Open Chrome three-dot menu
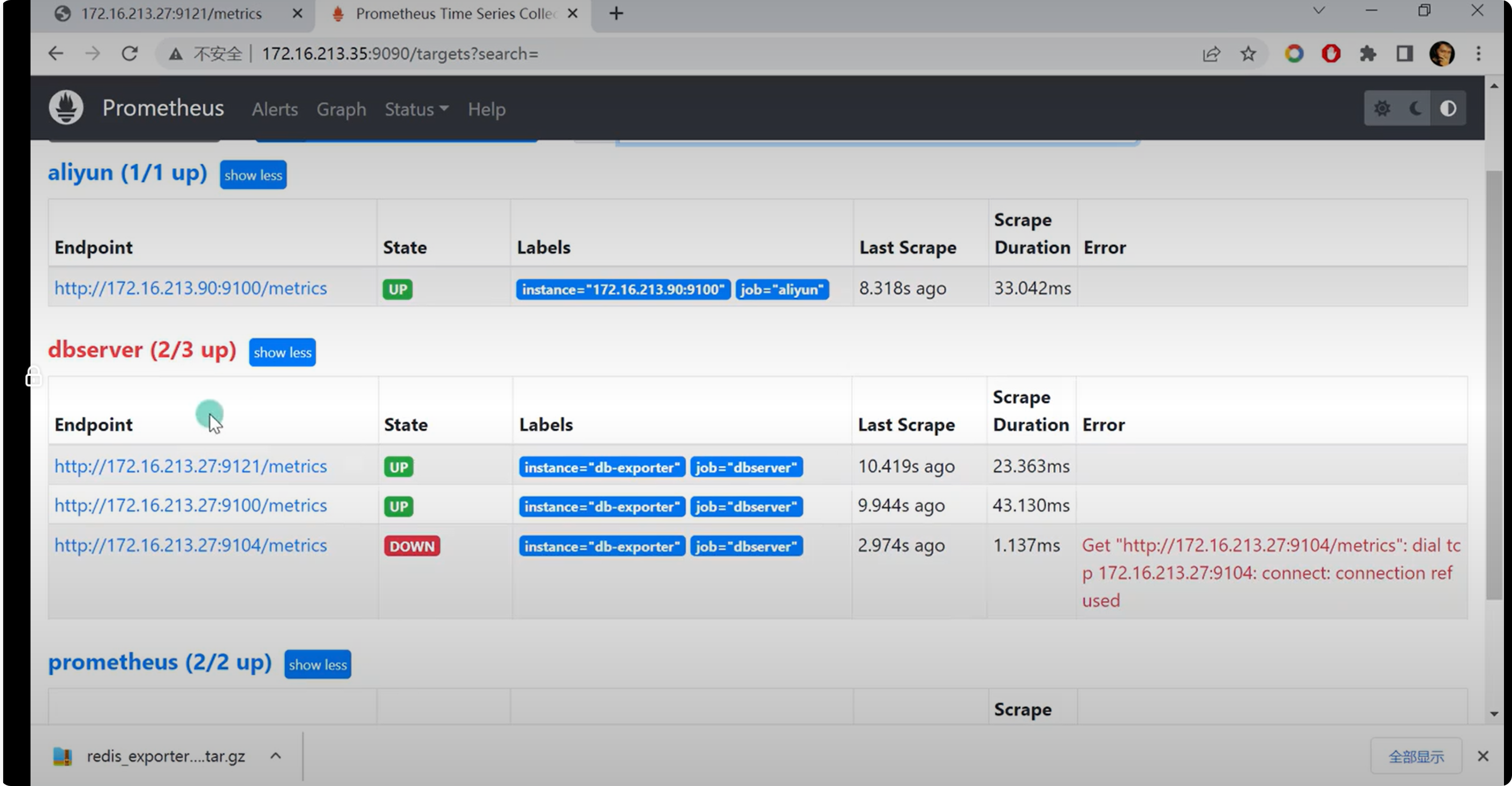Viewport: 1512px width, 786px height. (x=1479, y=54)
